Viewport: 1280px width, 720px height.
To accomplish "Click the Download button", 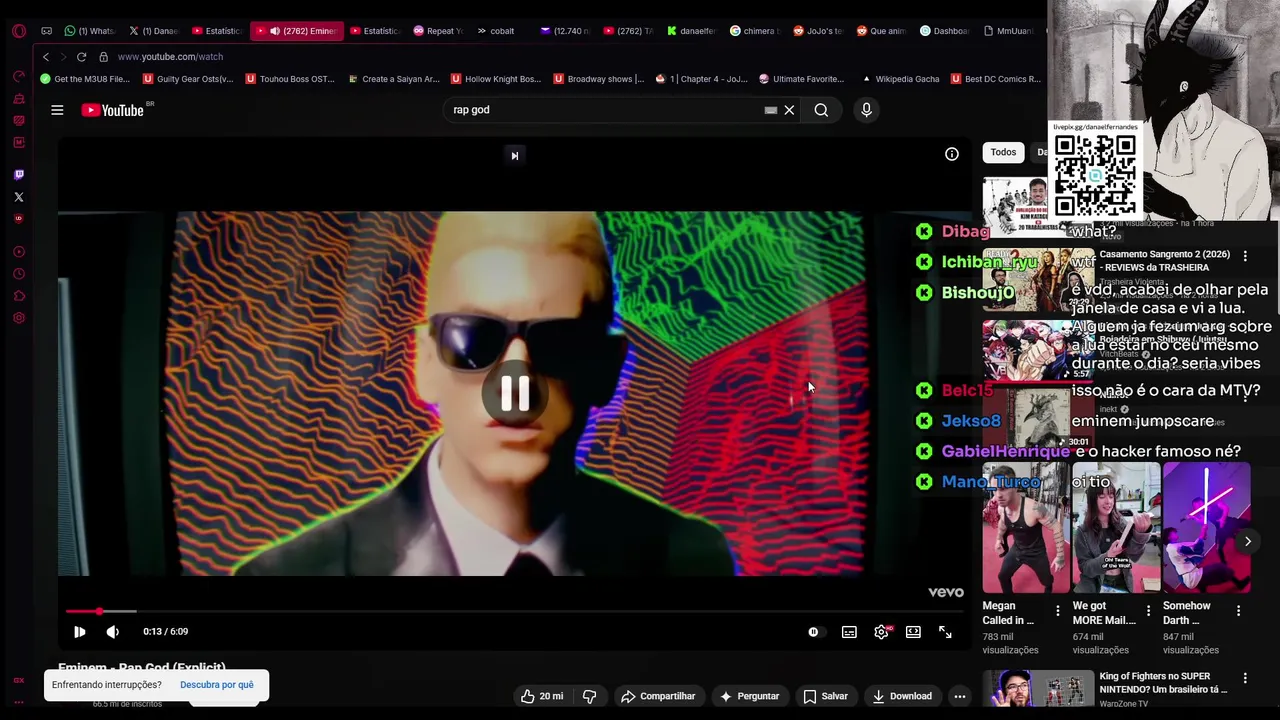I will coord(901,696).
